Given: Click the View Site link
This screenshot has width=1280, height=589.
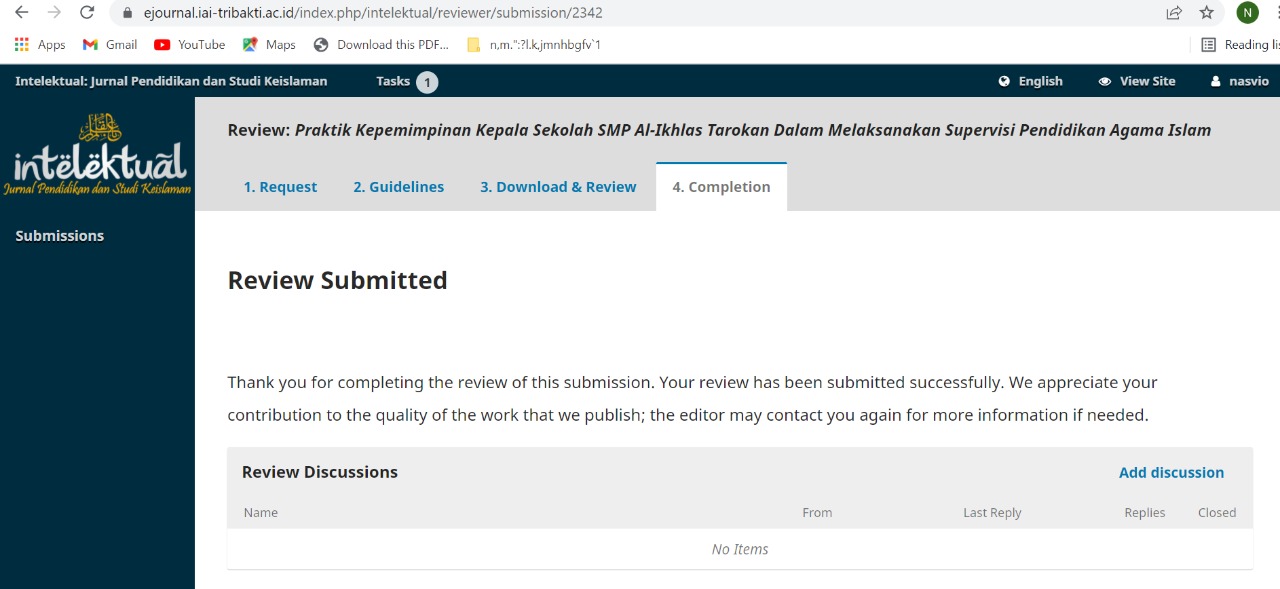Looking at the screenshot, I should click(x=1137, y=82).
